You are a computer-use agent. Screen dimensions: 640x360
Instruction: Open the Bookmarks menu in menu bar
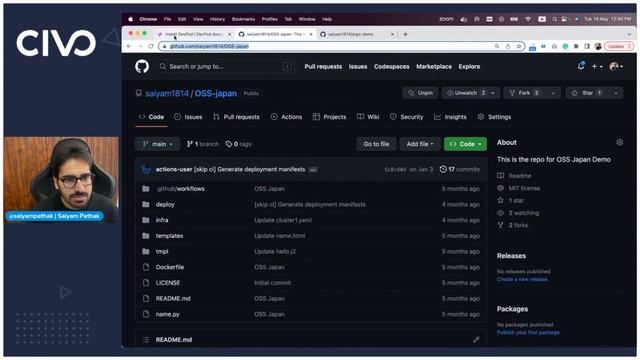(243, 19)
